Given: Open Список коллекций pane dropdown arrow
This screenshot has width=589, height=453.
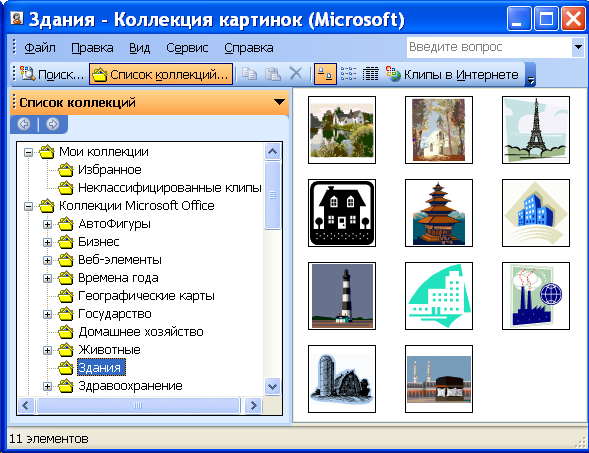Looking at the screenshot, I should 279,102.
